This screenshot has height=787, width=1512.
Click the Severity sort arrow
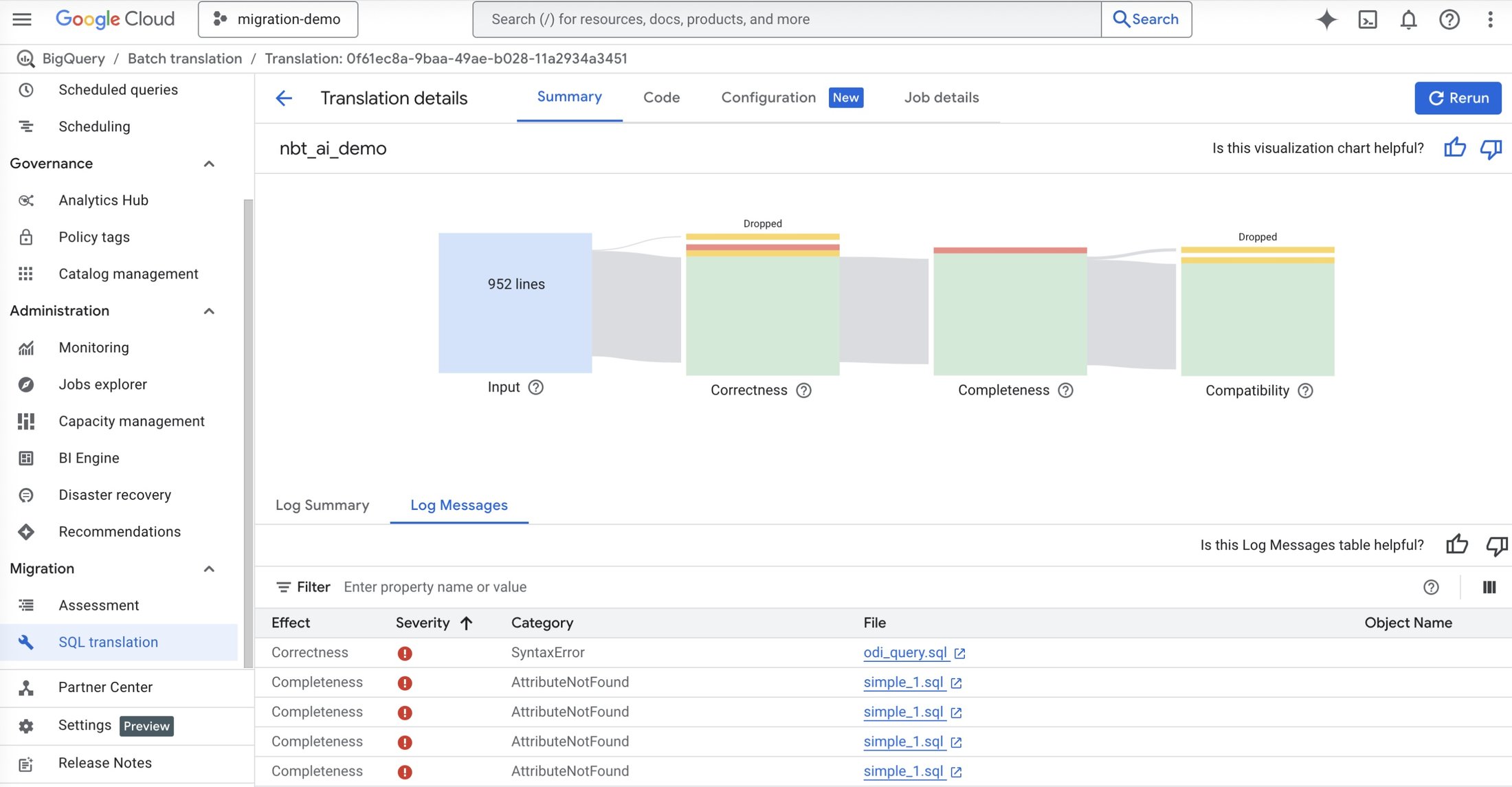pyautogui.click(x=467, y=623)
